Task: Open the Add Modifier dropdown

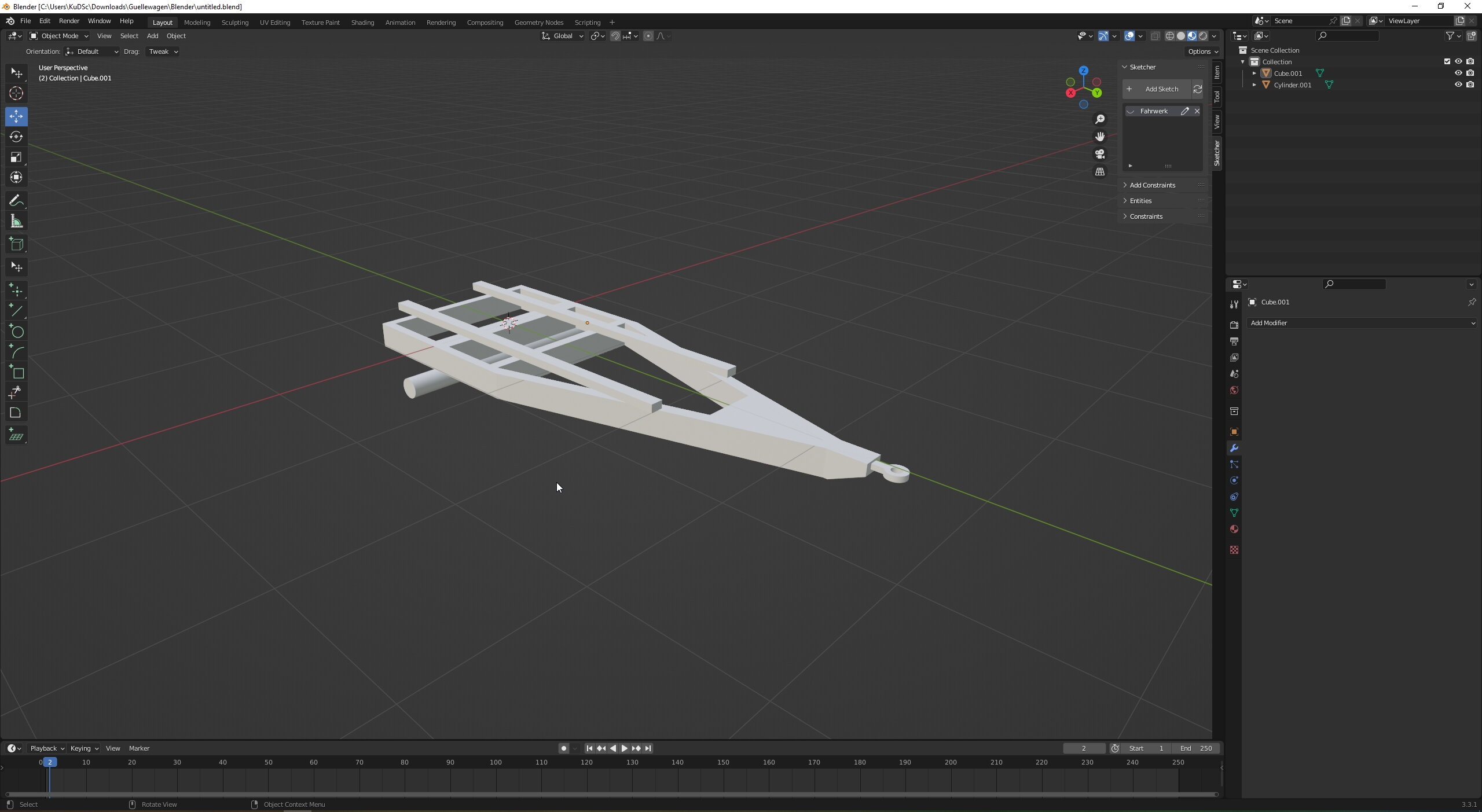Action: [x=1362, y=323]
